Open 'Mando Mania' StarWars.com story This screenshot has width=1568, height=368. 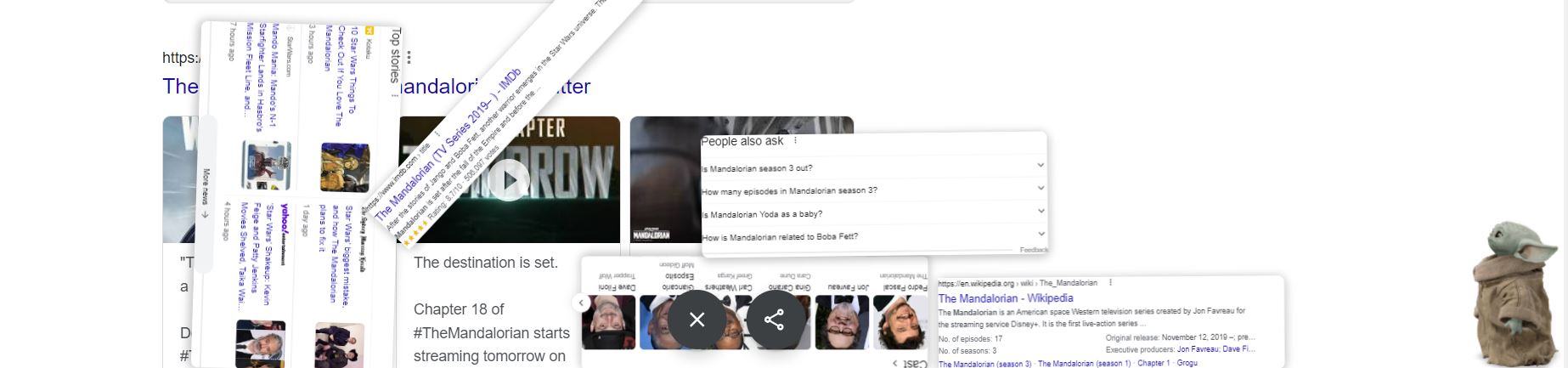[261, 76]
